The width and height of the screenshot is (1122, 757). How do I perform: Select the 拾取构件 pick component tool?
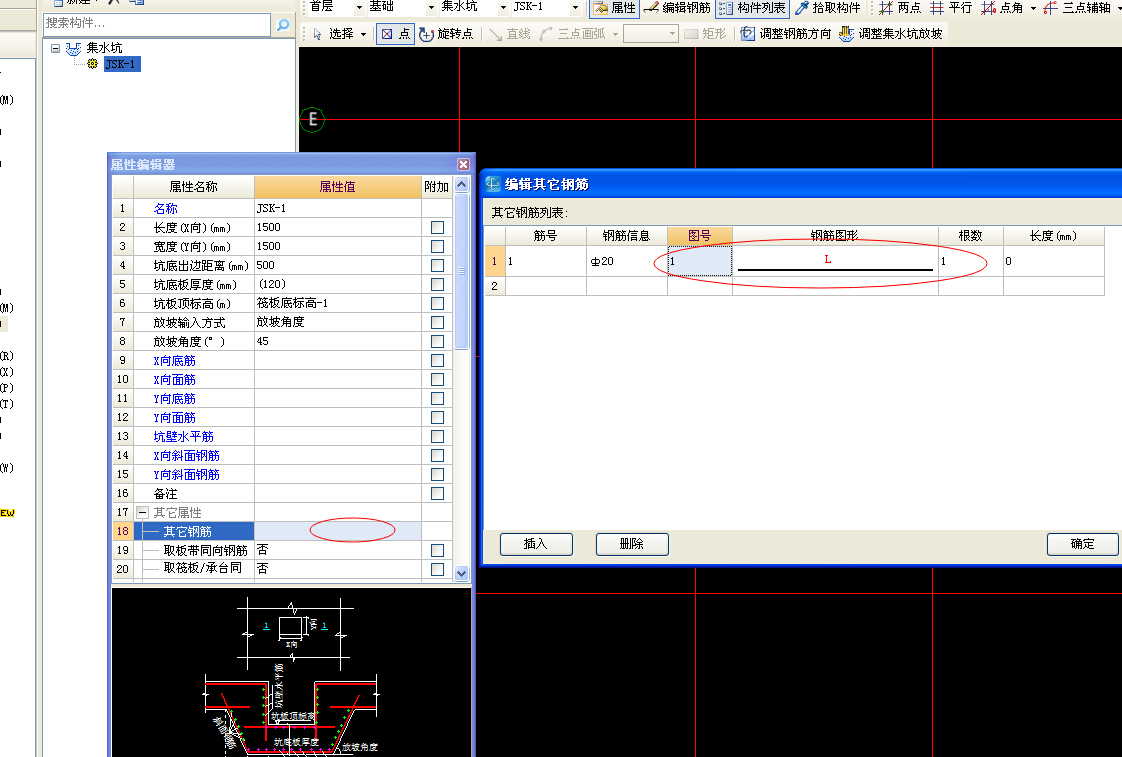click(x=828, y=8)
